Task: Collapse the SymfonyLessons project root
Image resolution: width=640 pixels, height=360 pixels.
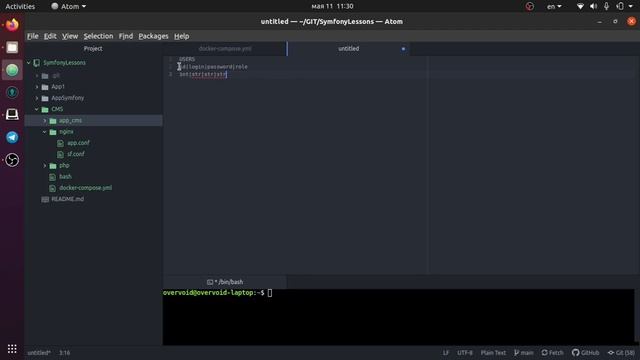Action: click(x=29, y=63)
